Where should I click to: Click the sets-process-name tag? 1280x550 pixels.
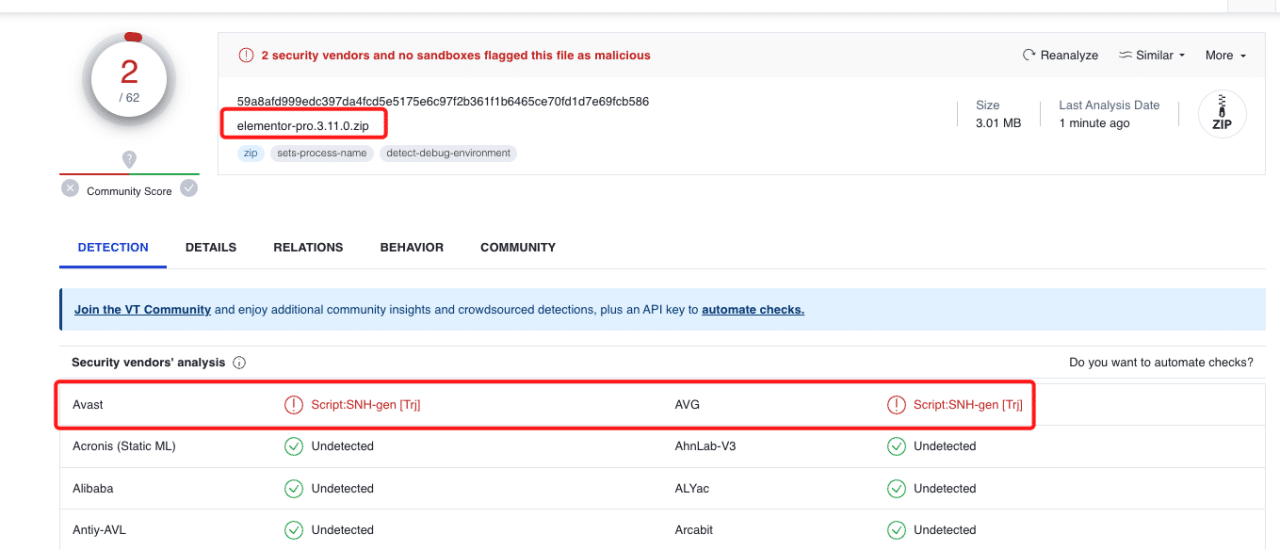322,153
